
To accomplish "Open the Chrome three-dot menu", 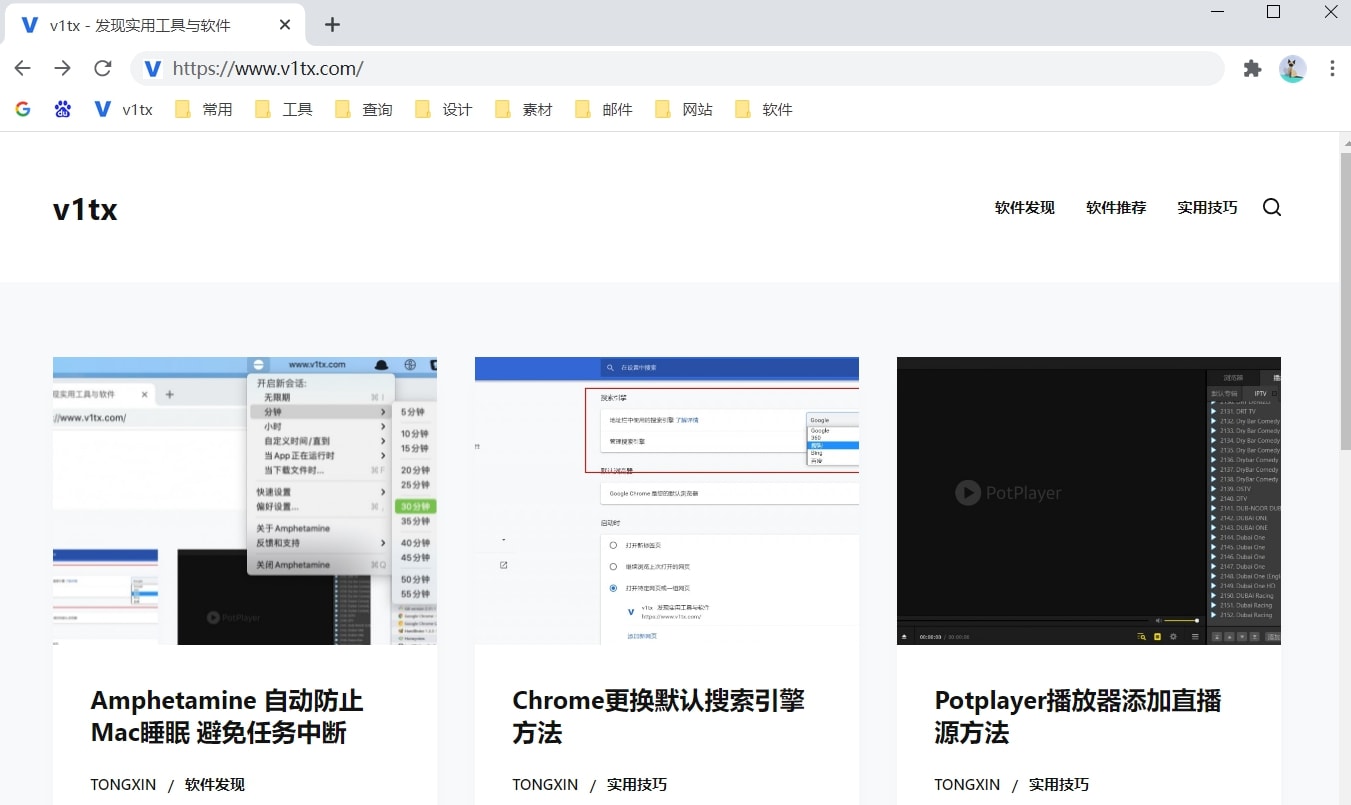I will [x=1332, y=68].
